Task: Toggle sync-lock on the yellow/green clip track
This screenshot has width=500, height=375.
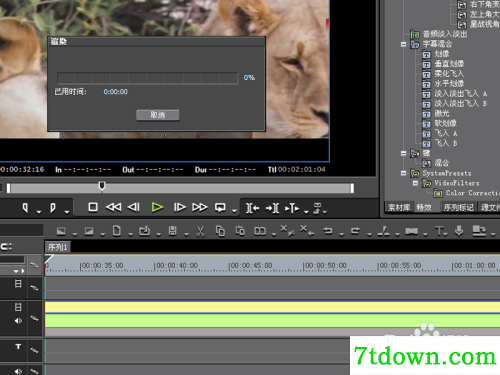Action: click(x=34, y=318)
